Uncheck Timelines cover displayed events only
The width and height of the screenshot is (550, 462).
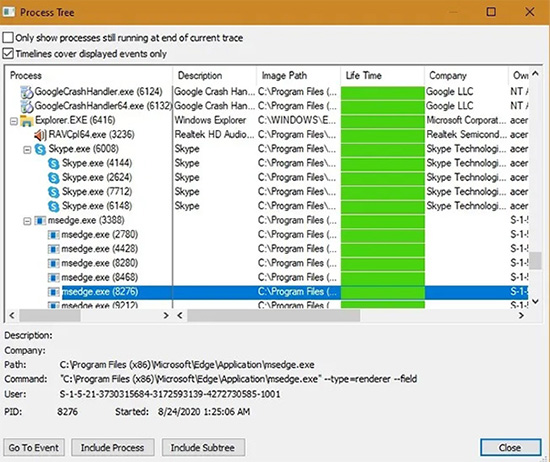[x=8, y=54]
